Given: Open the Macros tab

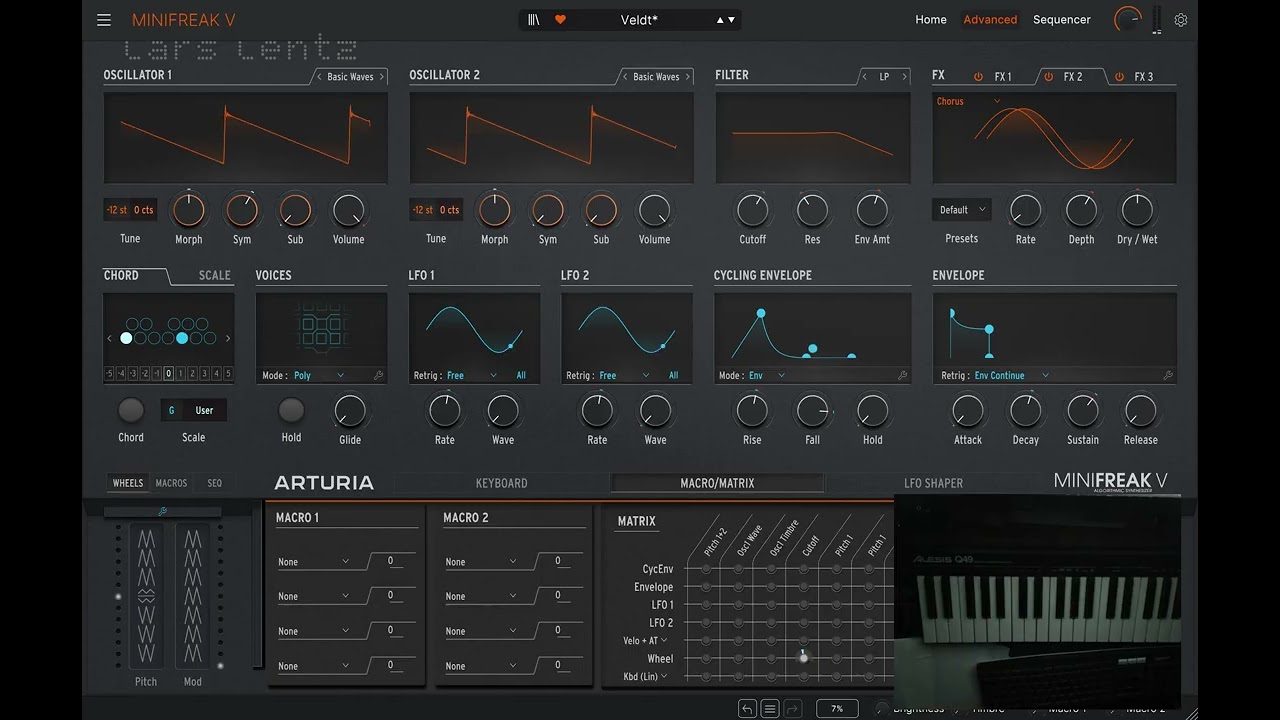Looking at the screenshot, I should point(171,483).
